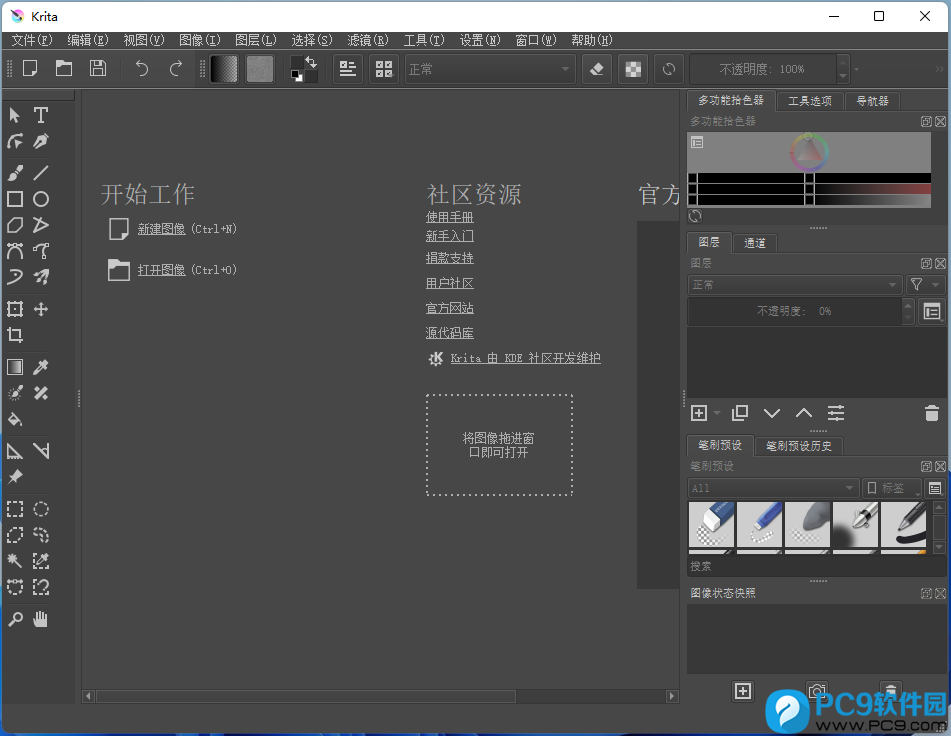The width and height of the screenshot is (951, 736).
Task: Select the Assistant tool
Action: [x=15, y=451]
